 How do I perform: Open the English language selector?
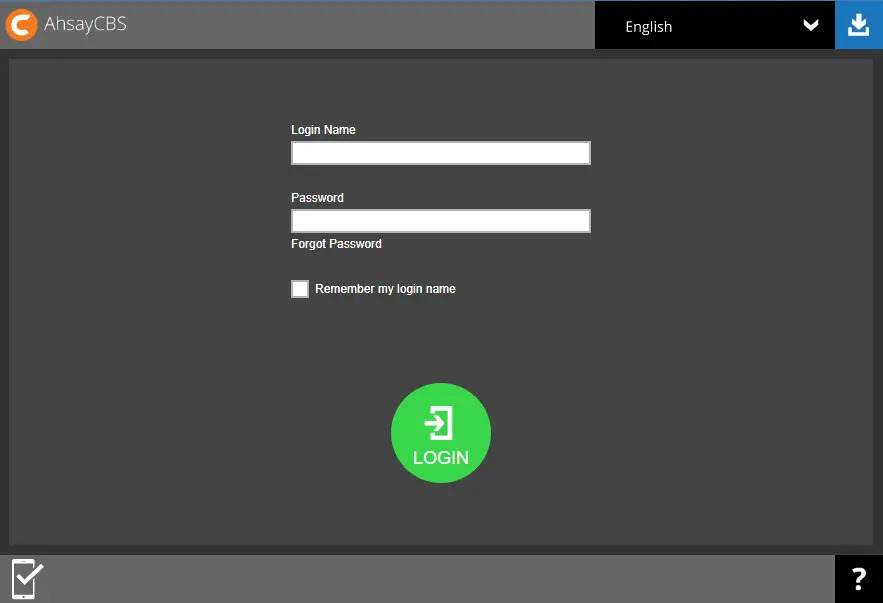(x=700, y=26)
